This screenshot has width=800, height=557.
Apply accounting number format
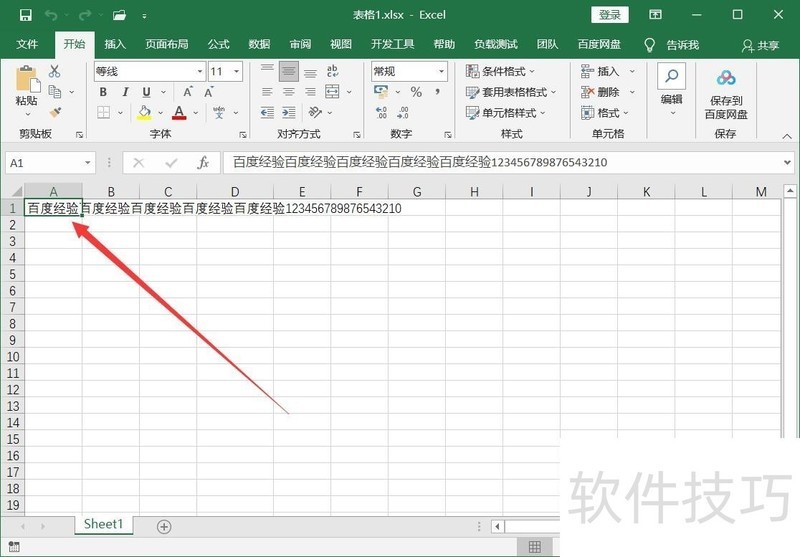pyautogui.click(x=381, y=92)
